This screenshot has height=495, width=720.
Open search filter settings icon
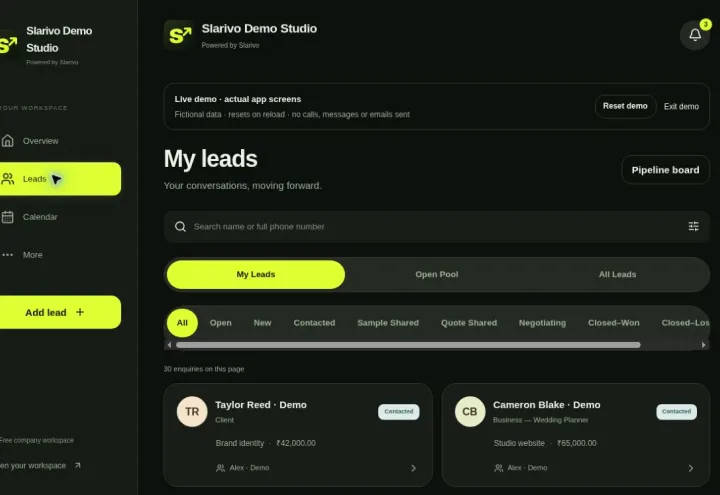click(x=693, y=226)
